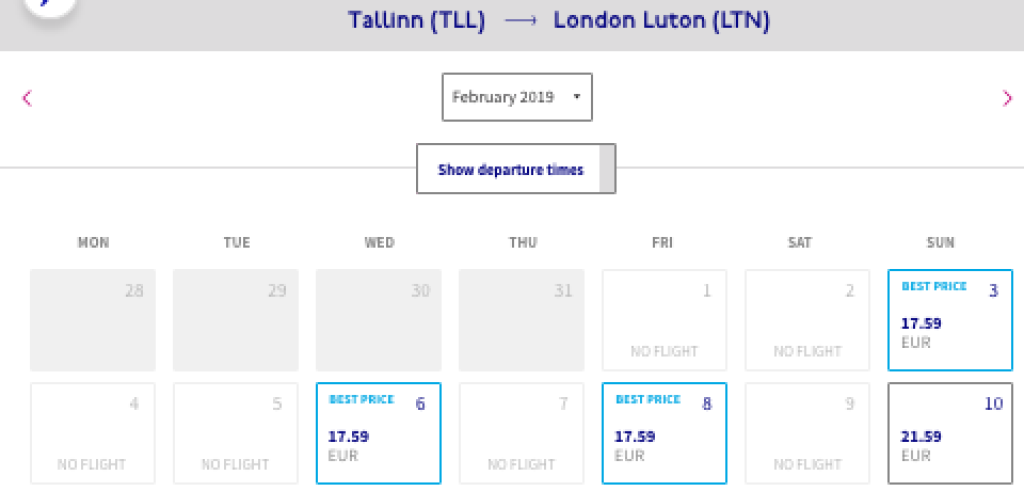Click the February 1 no-flight cell
The image size is (1024, 491).
pos(664,321)
